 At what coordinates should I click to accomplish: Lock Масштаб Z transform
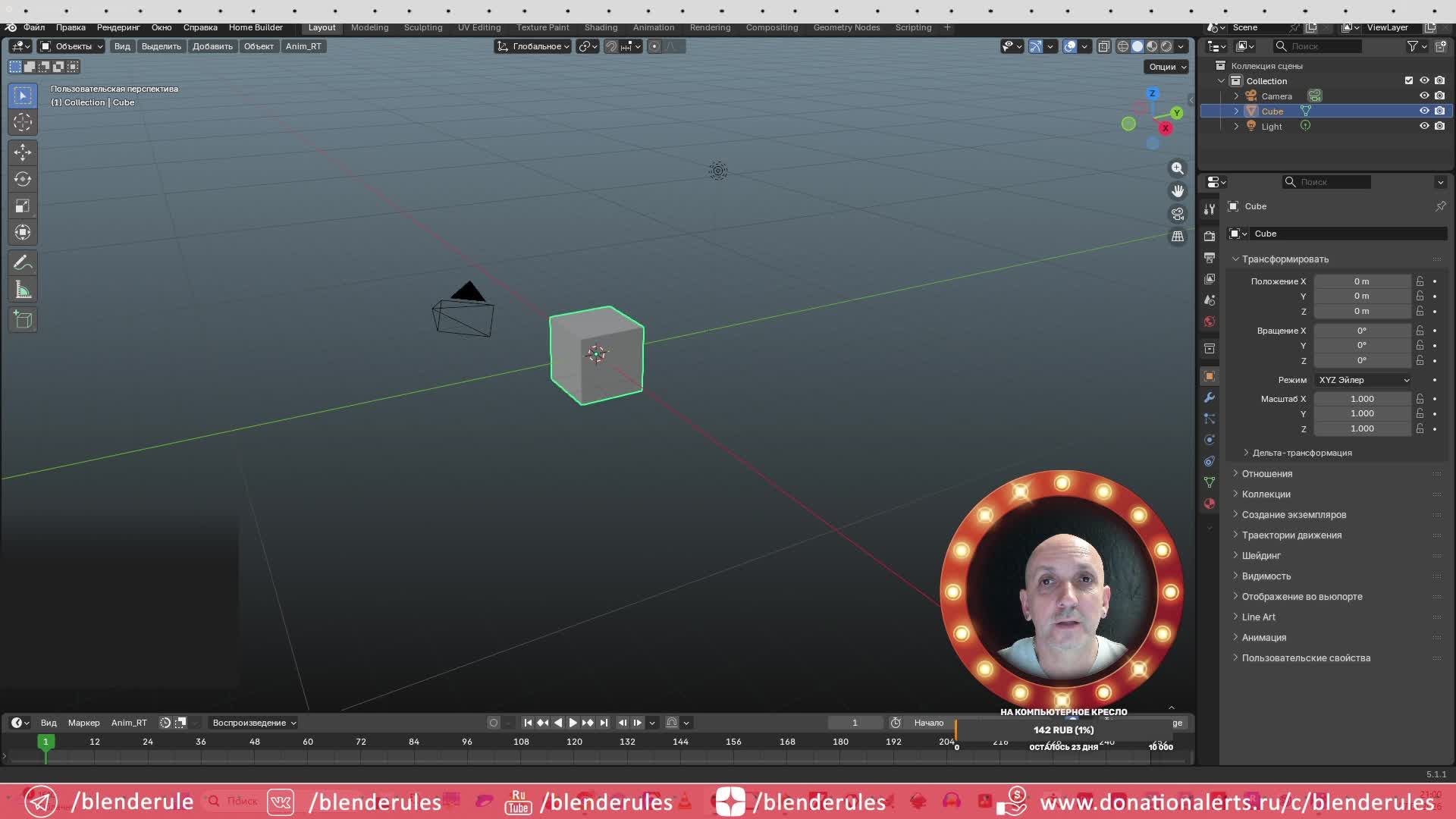coord(1420,428)
